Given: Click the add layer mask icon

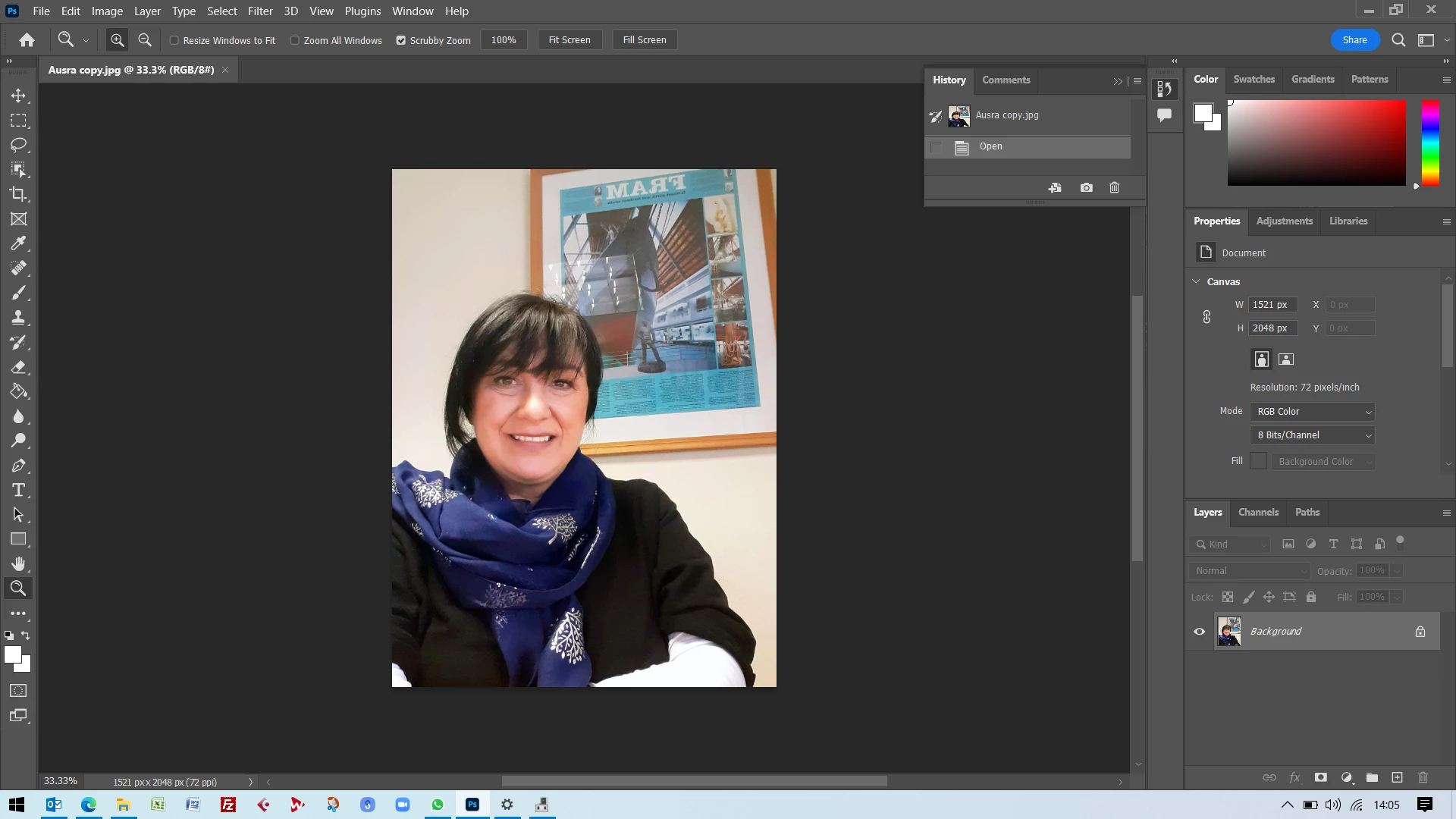Looking at the screenshot, I should (x=1320, y=777).
